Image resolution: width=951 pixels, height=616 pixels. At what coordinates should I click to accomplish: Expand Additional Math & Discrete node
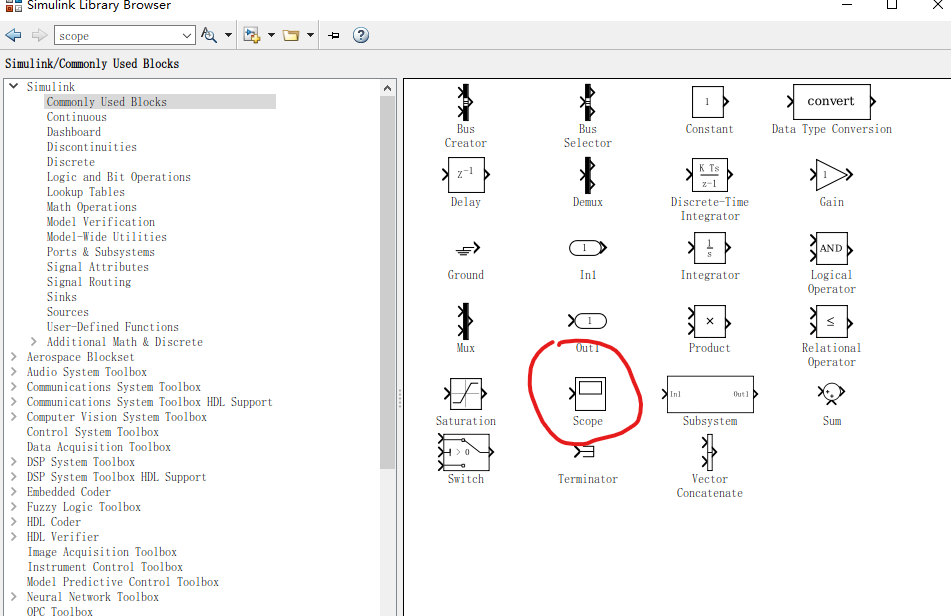(34, 342)
